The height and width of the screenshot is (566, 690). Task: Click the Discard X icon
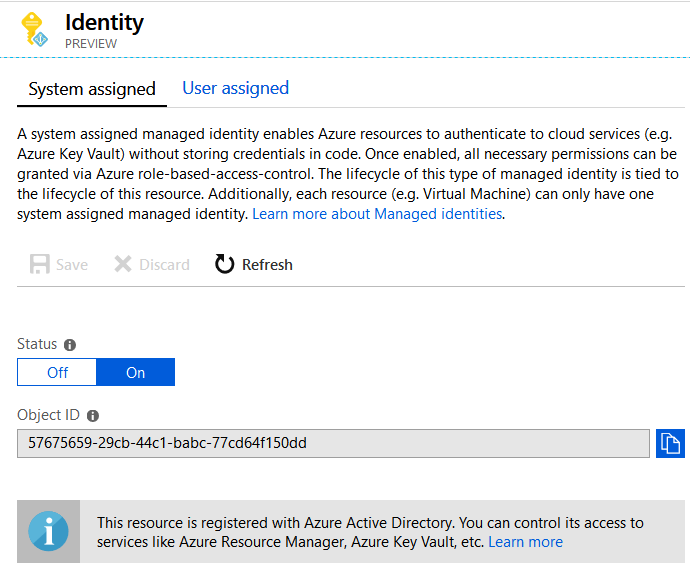(123, 264)
